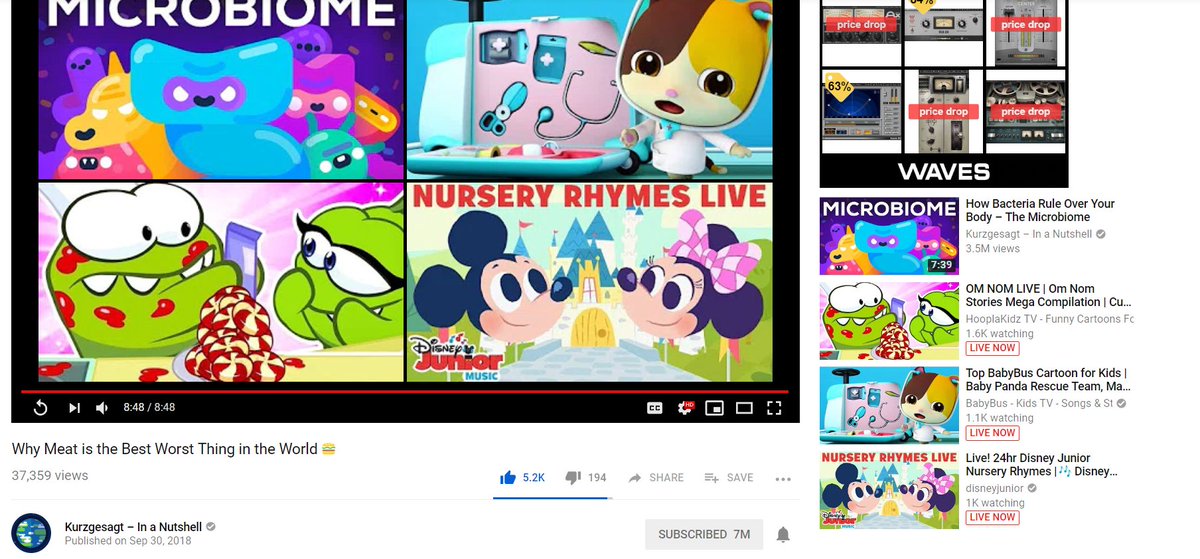Click LIVE NOW badge on Om Nom video
Viewport: 1200px width, 559px height.
[992, 348]
